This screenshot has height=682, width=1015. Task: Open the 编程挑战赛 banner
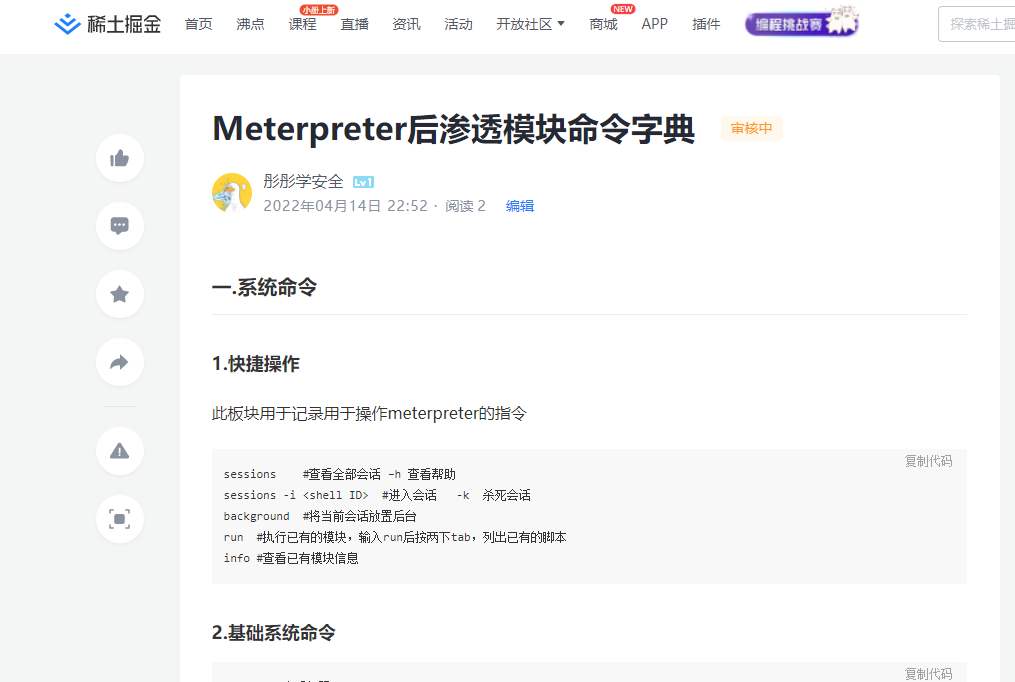point(801,23)
